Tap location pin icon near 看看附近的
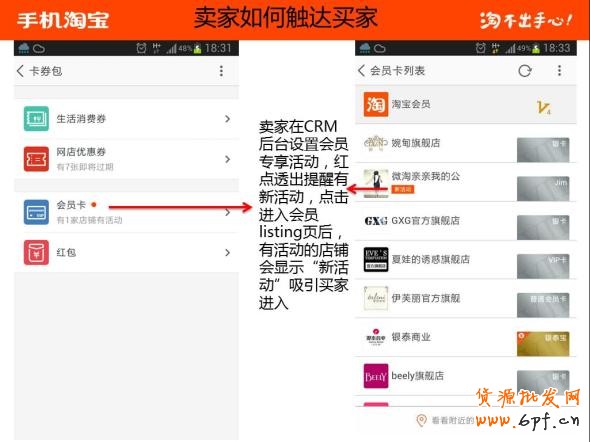 point(421,420)
